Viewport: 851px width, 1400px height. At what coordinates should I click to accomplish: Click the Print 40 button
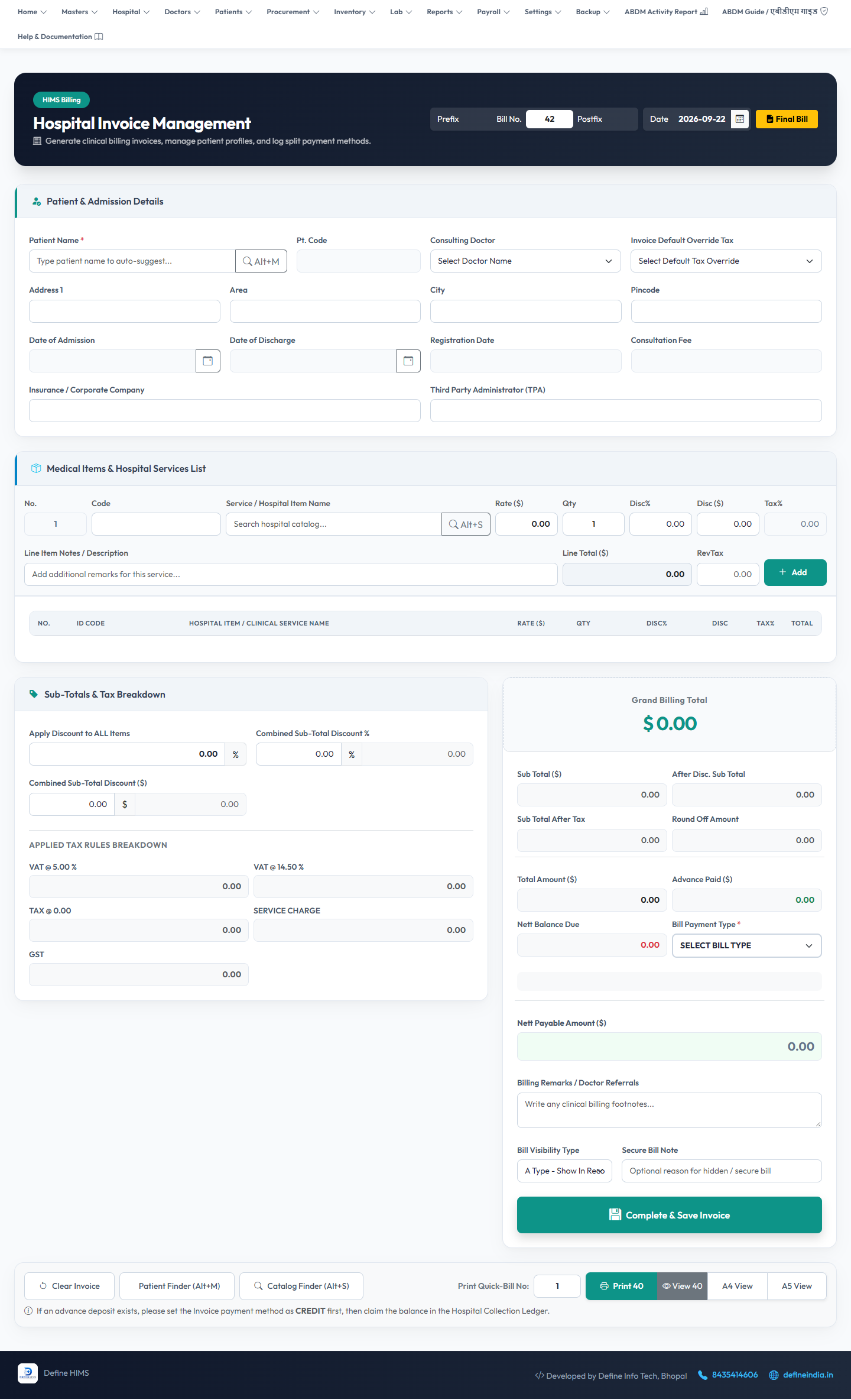(x=621, y=1286)
